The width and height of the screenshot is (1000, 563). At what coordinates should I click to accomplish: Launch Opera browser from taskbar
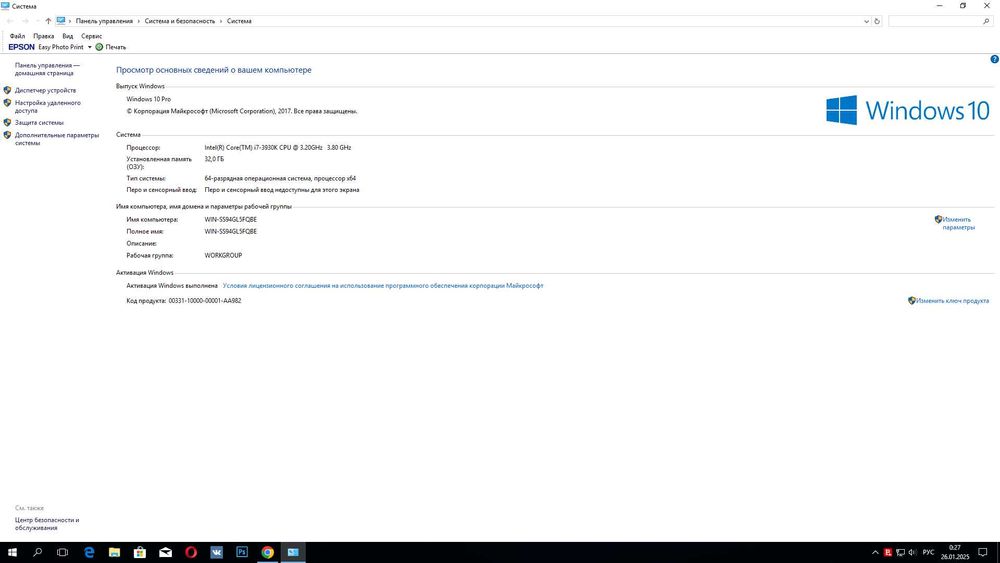191,552
